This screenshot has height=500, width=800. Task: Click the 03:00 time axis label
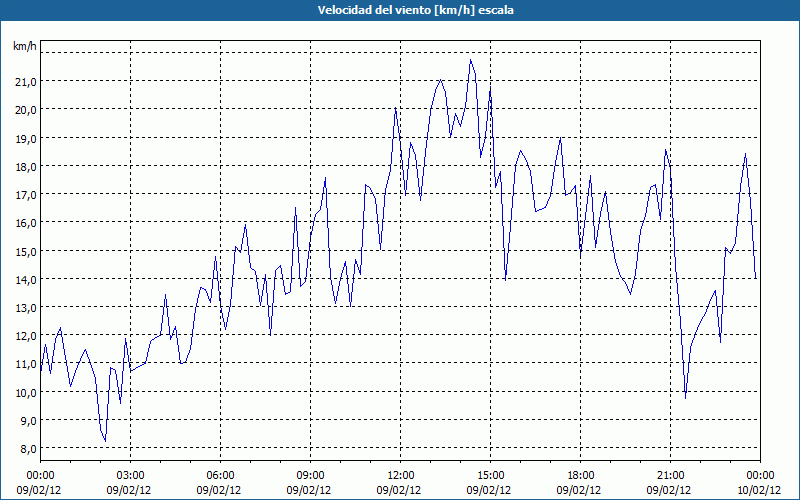[x=130, y=475]
